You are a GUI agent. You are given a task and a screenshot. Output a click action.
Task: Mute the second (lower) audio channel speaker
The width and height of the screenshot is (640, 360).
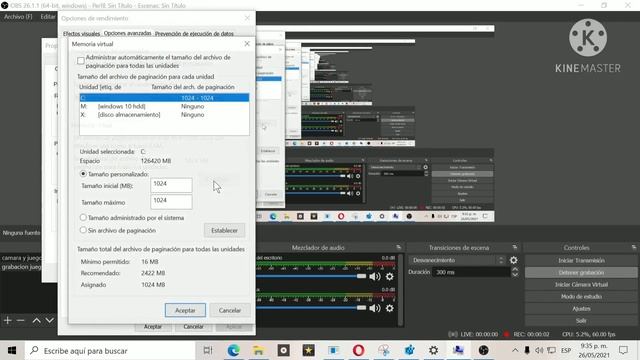374,308
